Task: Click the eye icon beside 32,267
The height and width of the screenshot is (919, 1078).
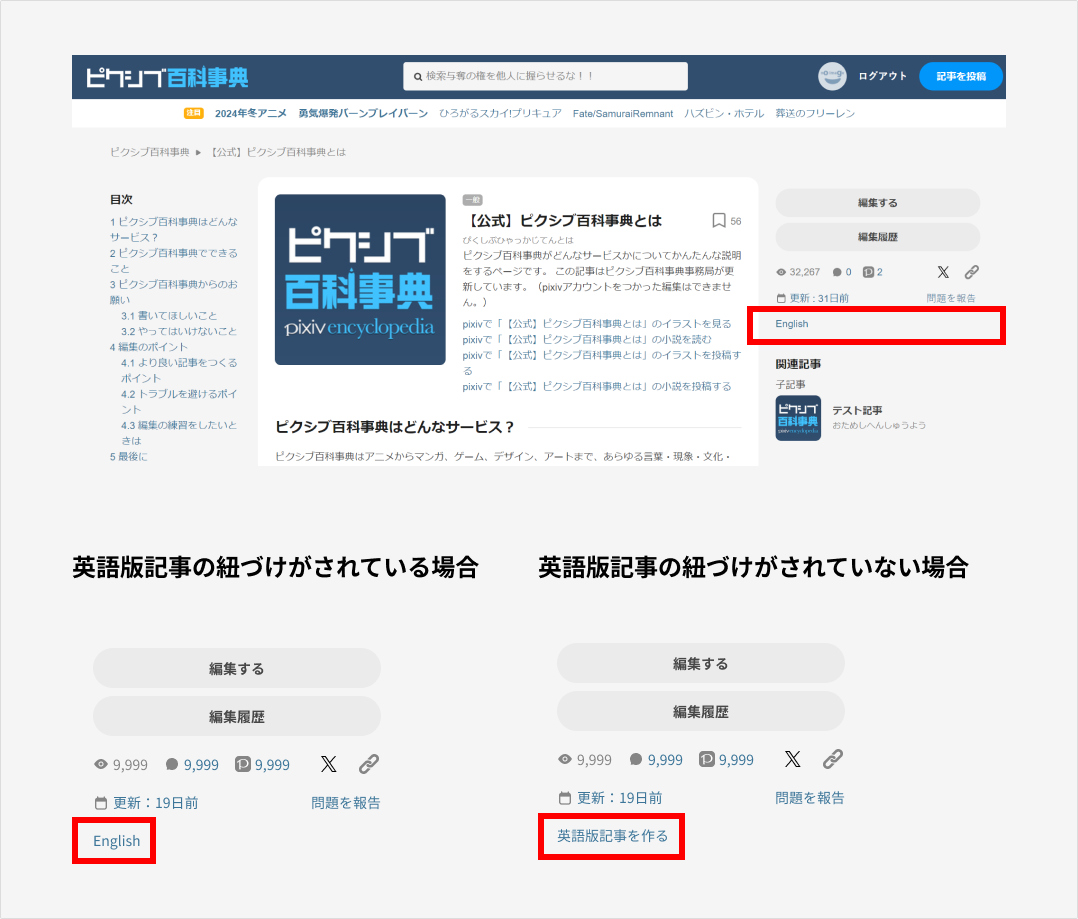Action: click(x=781, y=272)
